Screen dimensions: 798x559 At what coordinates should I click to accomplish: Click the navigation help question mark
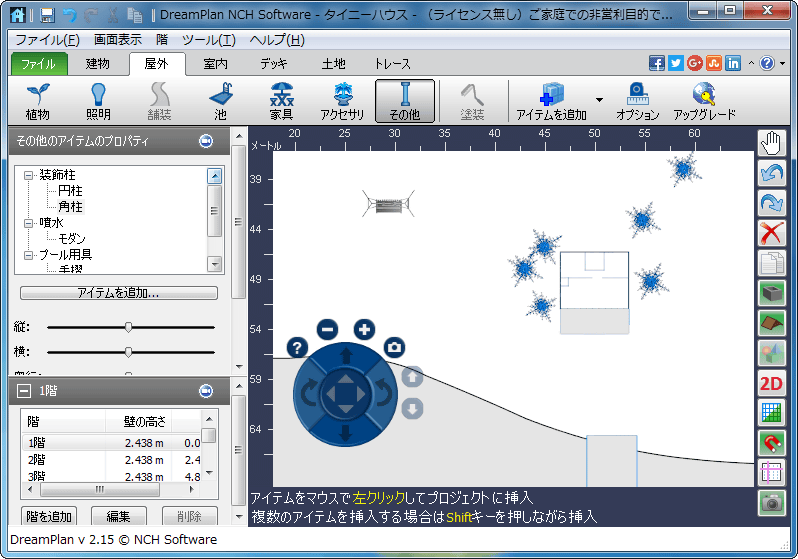(297, 348)
